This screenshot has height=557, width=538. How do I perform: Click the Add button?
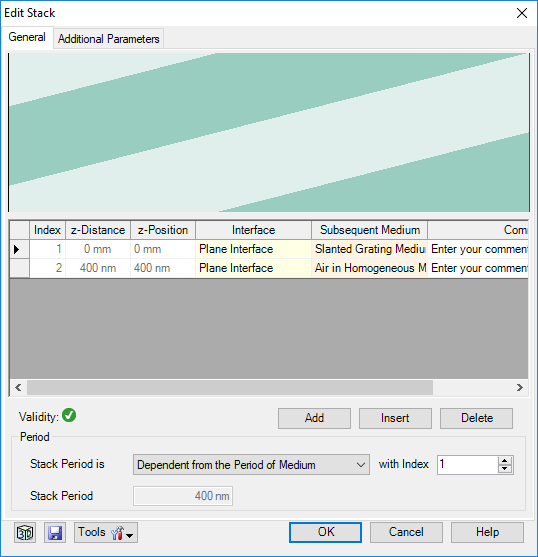[x=314, y=418]
